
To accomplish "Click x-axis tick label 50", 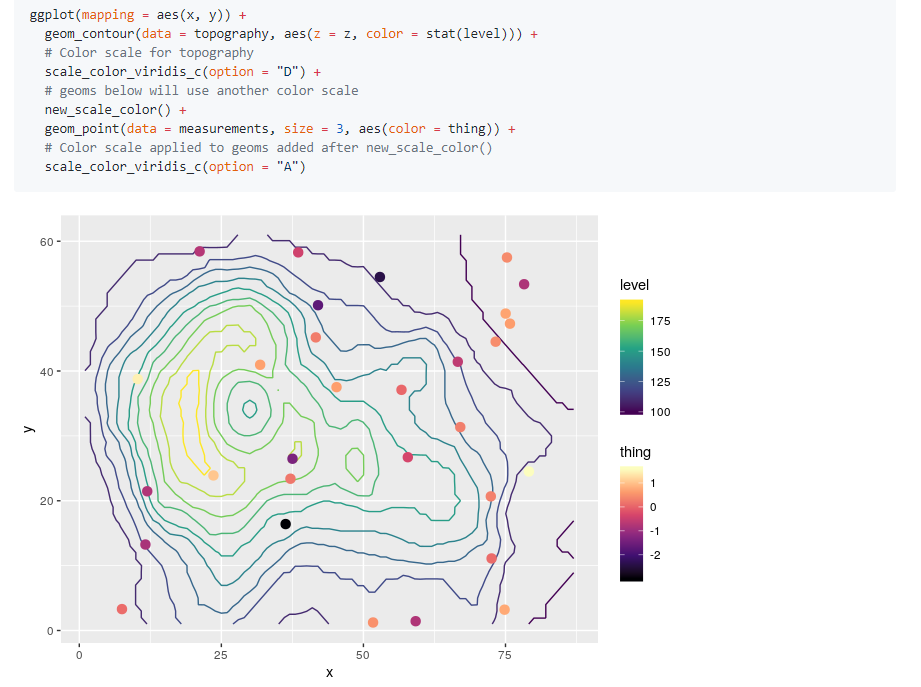I will (x=363, y=655).
